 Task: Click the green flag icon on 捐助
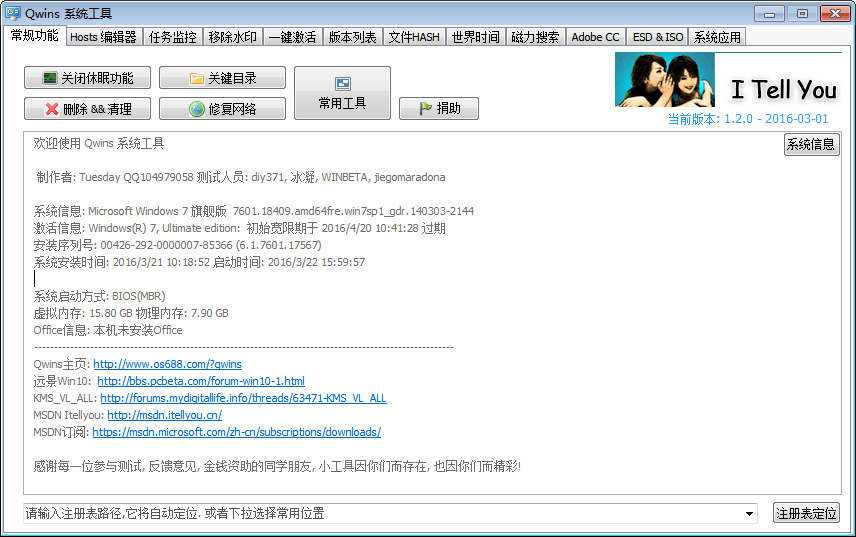point(426,109)
